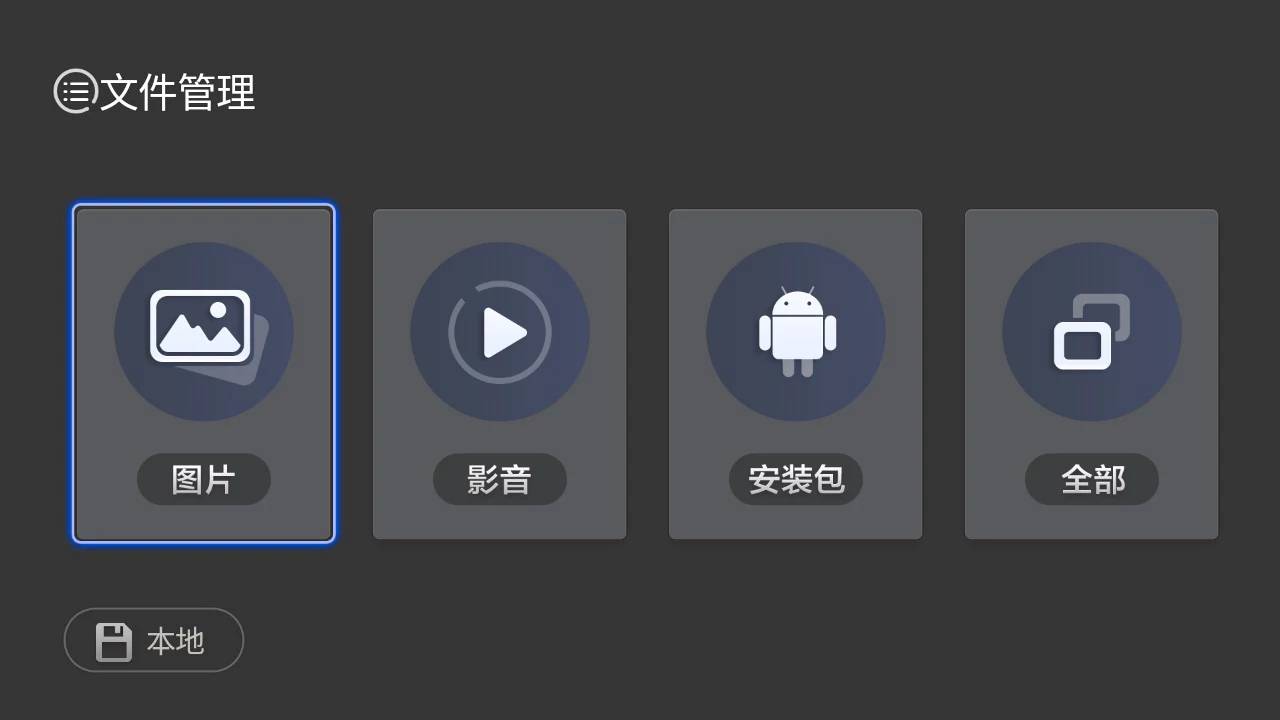Click the floppy disk icon in 本地
The width and height of the screenshot is (1280, 720).
[x=114, y=641]
